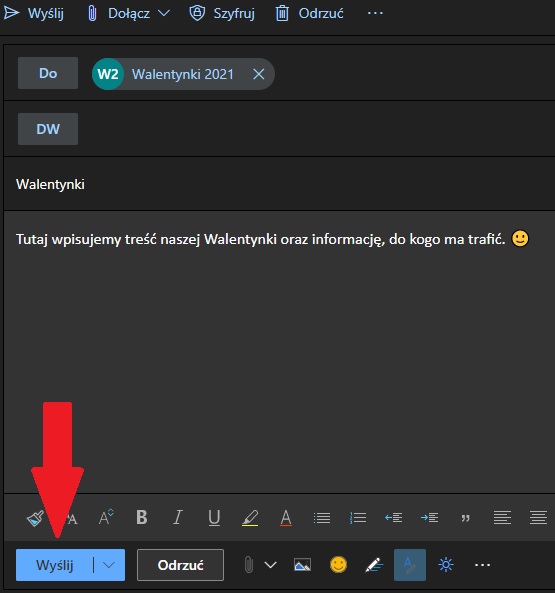This screenshot has width=555, height=593.
Task: Choose red font color icon
Action: click(286, 517)
